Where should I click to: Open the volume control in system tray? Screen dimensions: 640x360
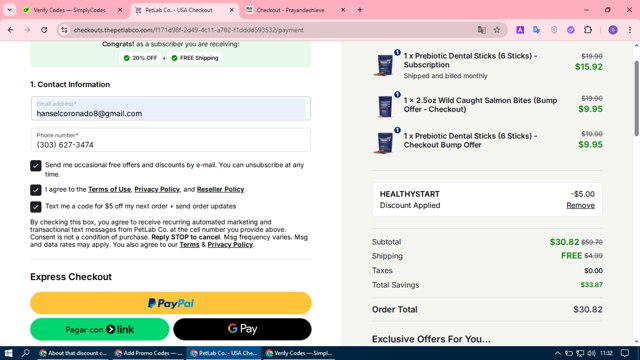point(591,353)
